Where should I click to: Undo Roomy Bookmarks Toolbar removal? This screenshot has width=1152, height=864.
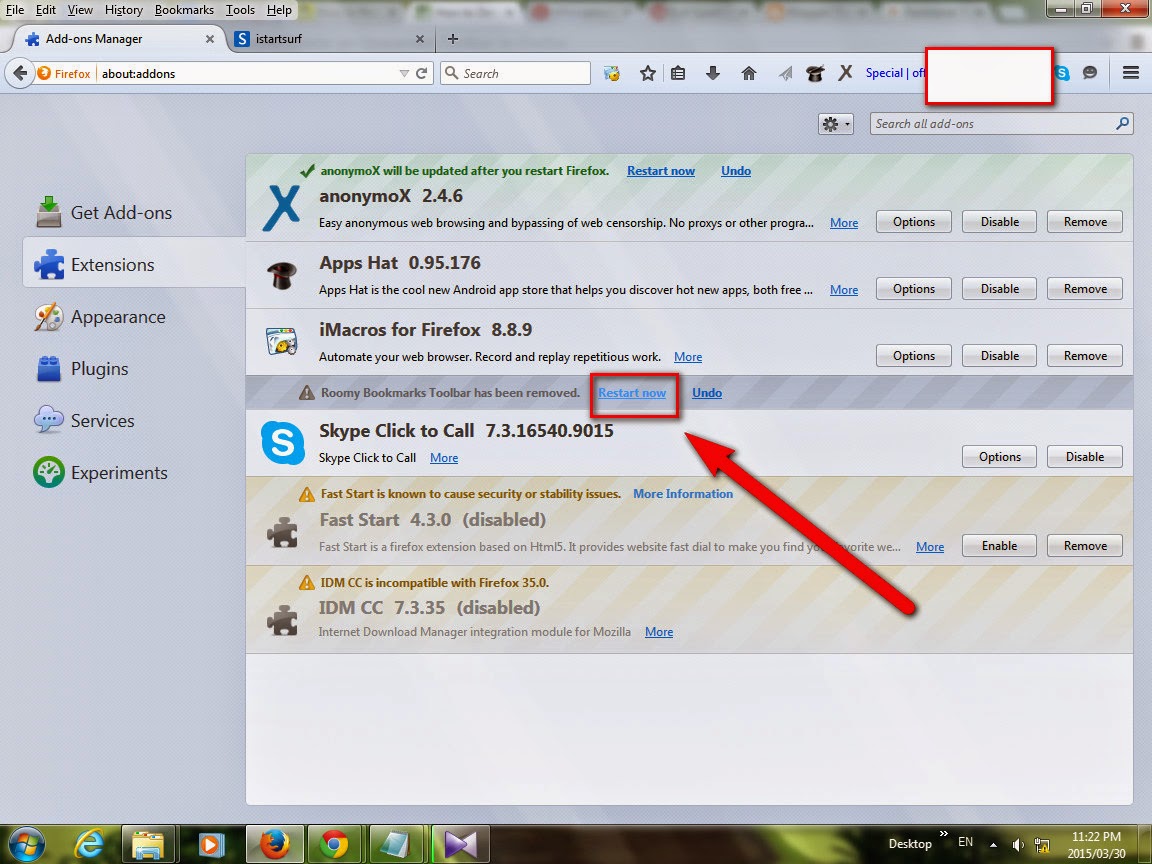point(707,392)
